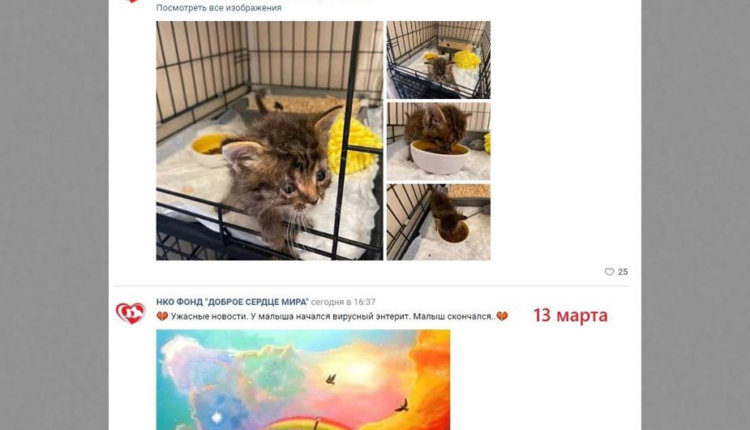Click the "Ужасные новости" post text

click(332, 316)
